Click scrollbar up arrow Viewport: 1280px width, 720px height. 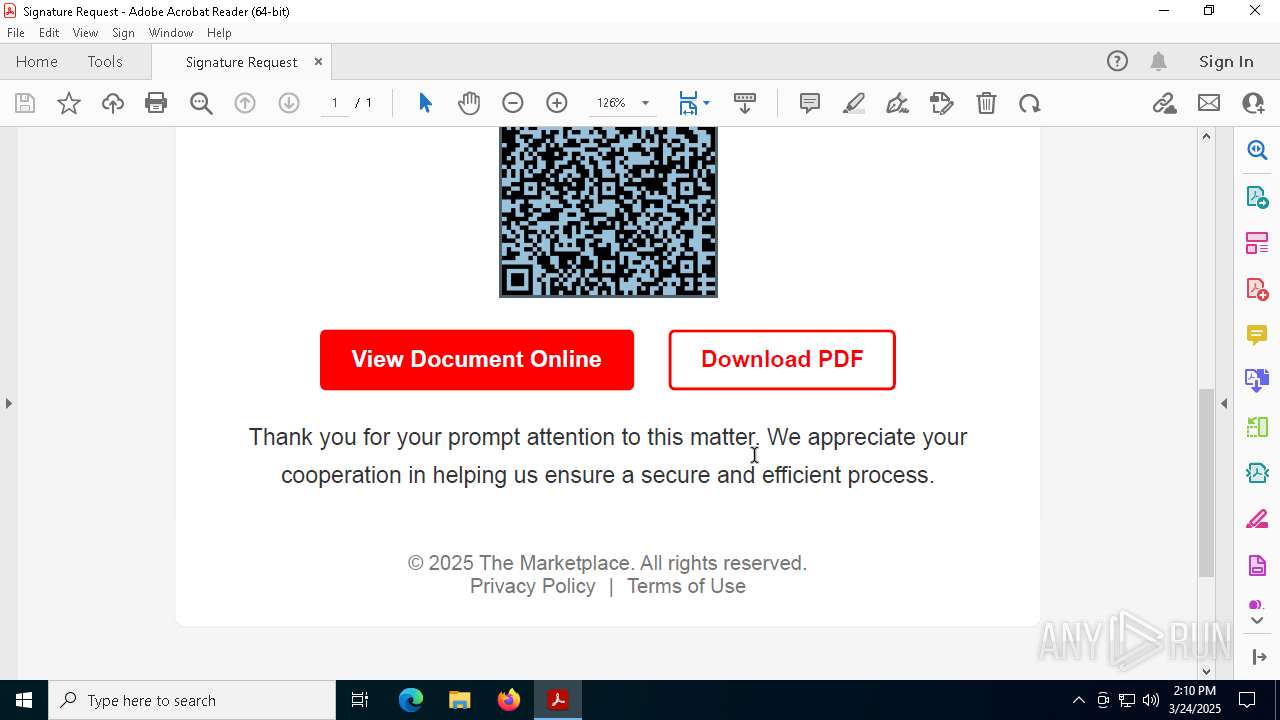tap(1206, 136)
